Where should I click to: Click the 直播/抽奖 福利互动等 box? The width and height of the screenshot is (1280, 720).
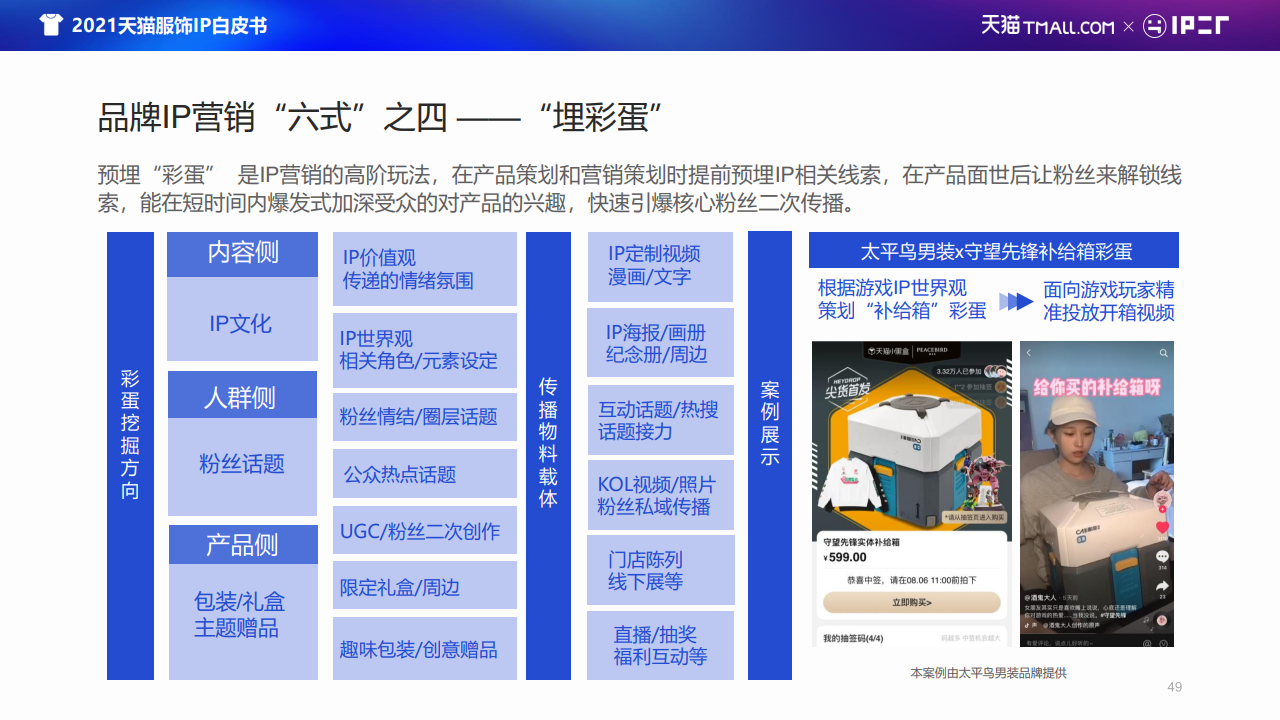(660, 646)
